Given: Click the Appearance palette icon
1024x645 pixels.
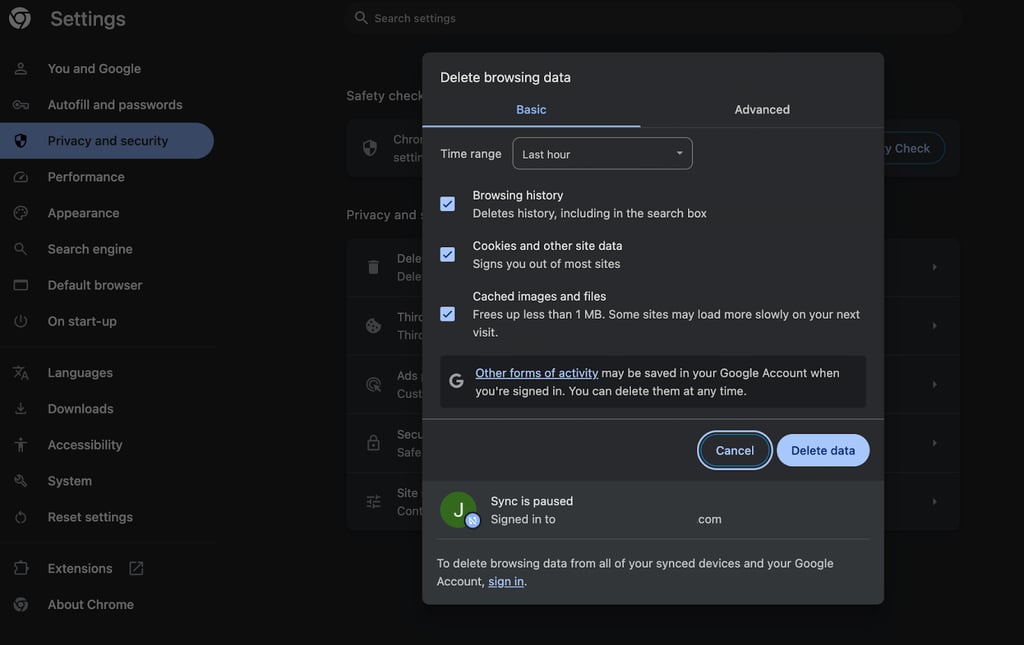Looking at the screenshot, I should click(21, 213).
